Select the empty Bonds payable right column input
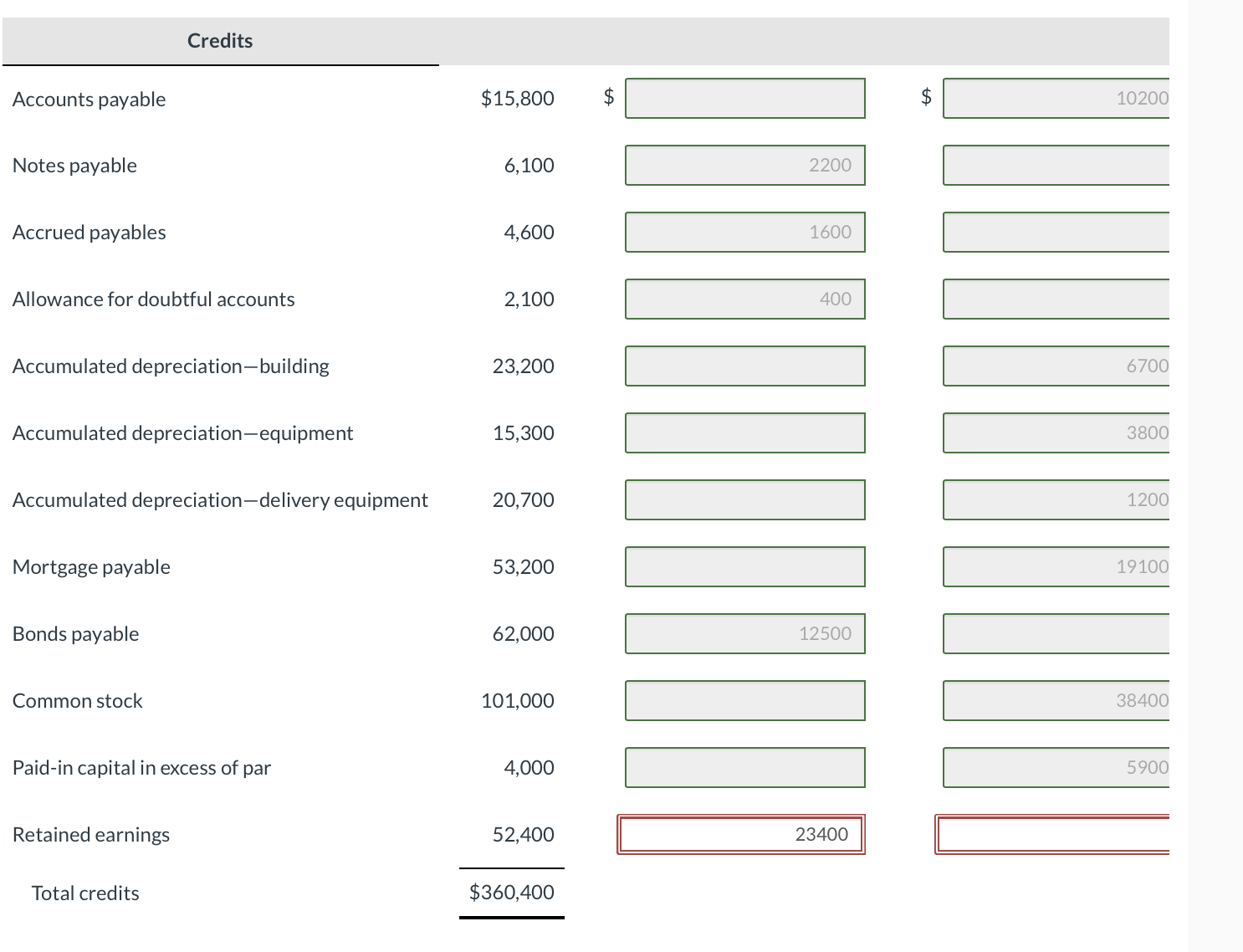Viewport: 1243px width, 952px height. [x=1056, y=633]
